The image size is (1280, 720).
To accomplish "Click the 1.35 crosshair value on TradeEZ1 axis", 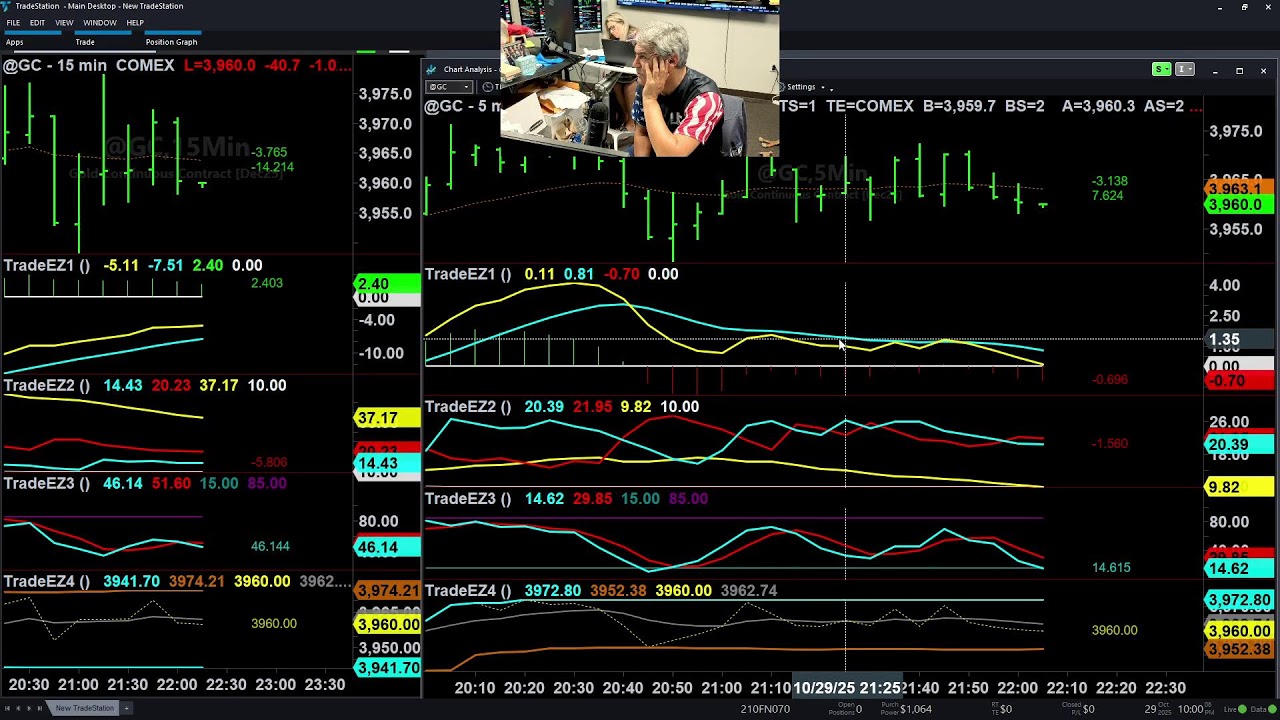I will (1239, 340).
